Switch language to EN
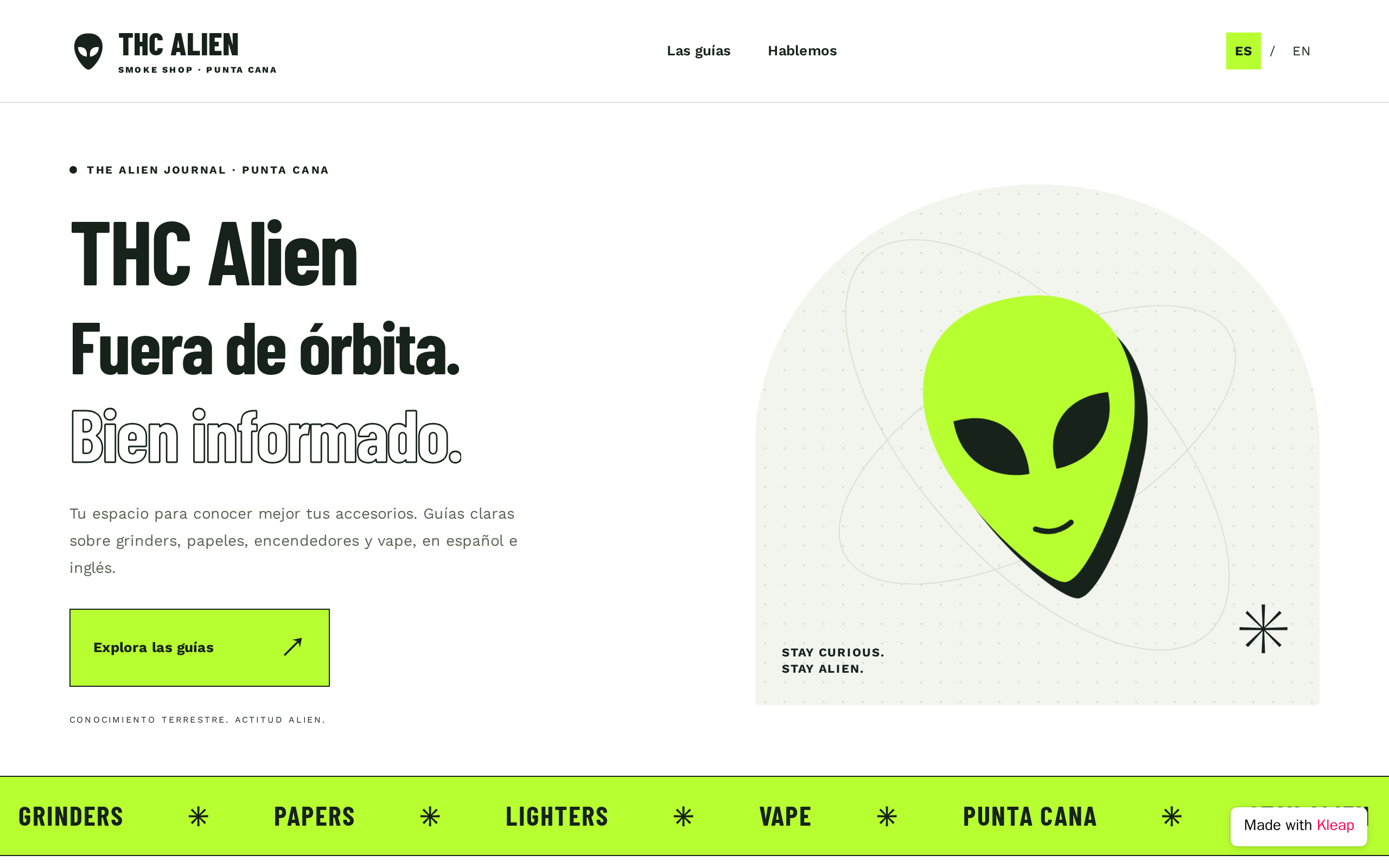1389x868 pixels. pyautogui.click(x=1301, y=51)
